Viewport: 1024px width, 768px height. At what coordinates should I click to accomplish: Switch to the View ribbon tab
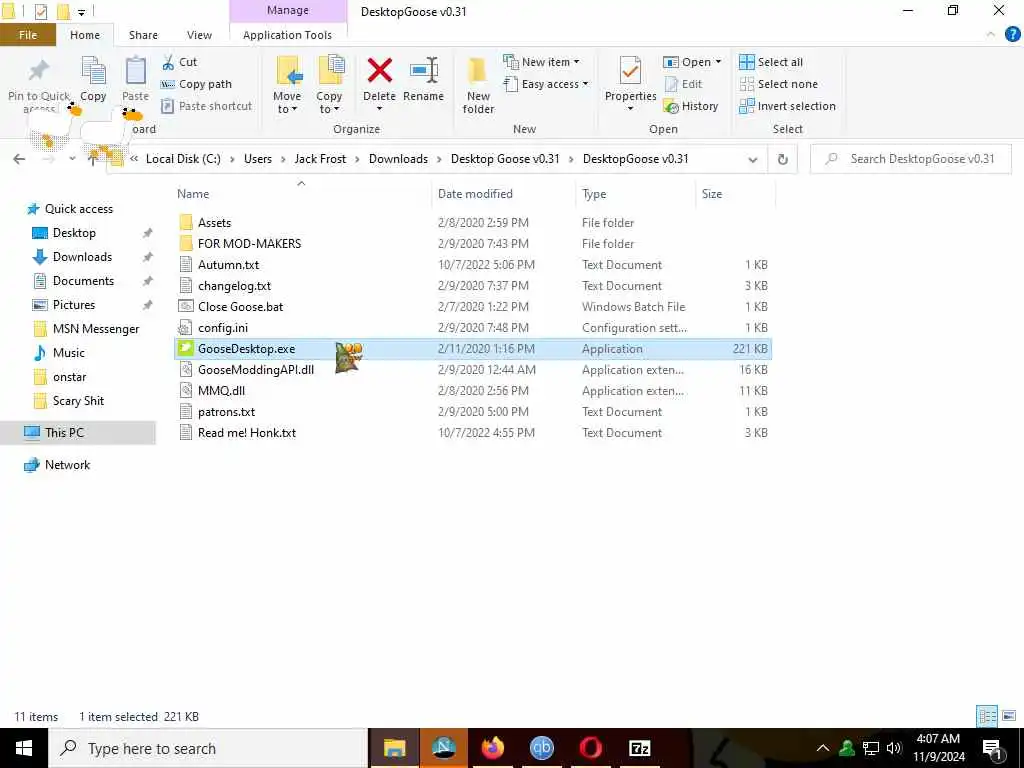(x=199, y=35)
